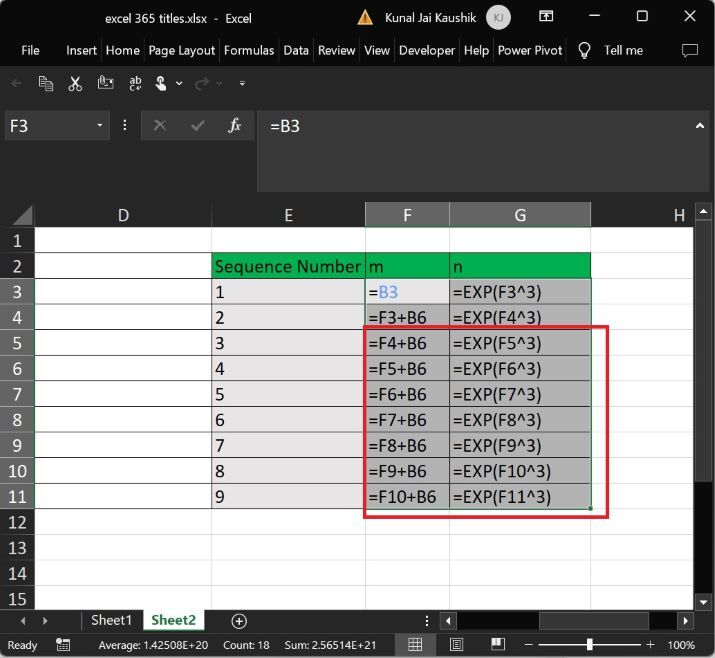Click the Spelling check icon

pos(136,84)
